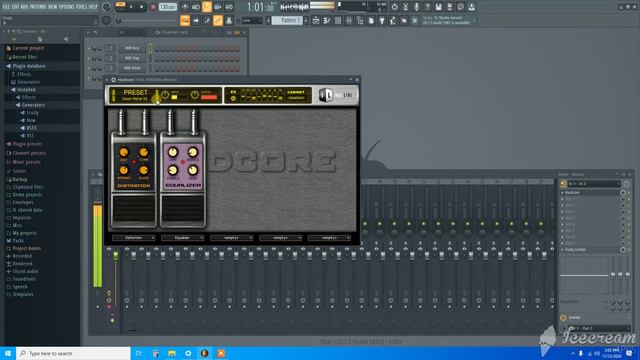This screenshot has width=640, height=360.
Task: Toggle the metronome icon
Action: coord(185,7)
